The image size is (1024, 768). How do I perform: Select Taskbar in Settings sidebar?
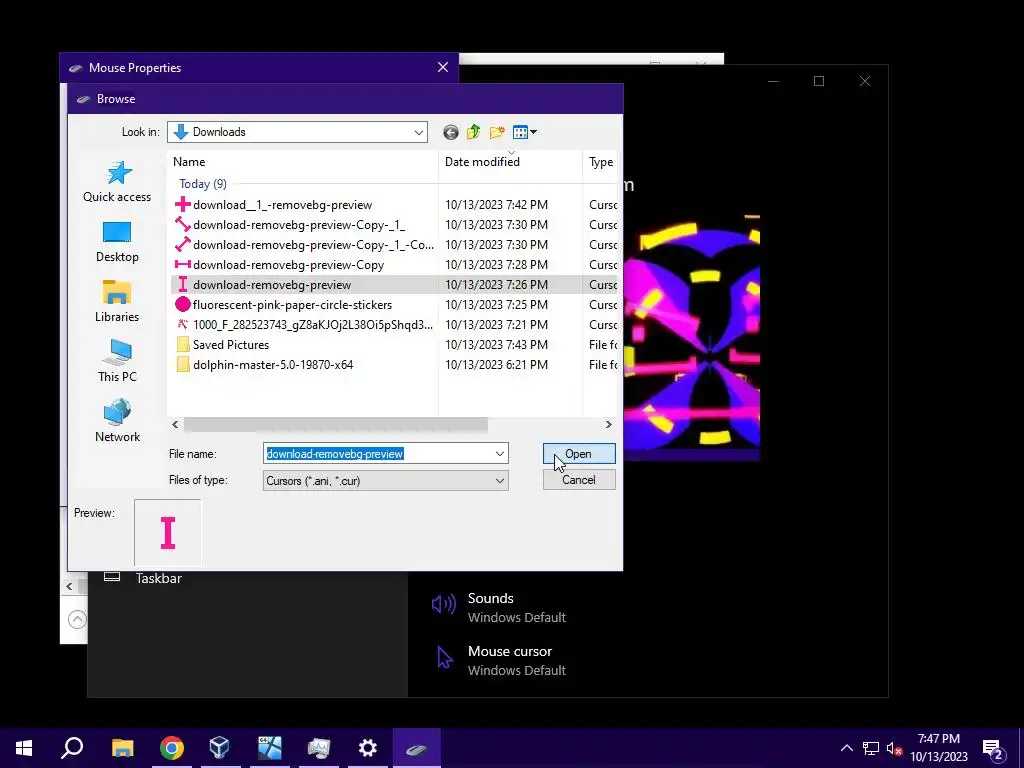pos(143,578)
